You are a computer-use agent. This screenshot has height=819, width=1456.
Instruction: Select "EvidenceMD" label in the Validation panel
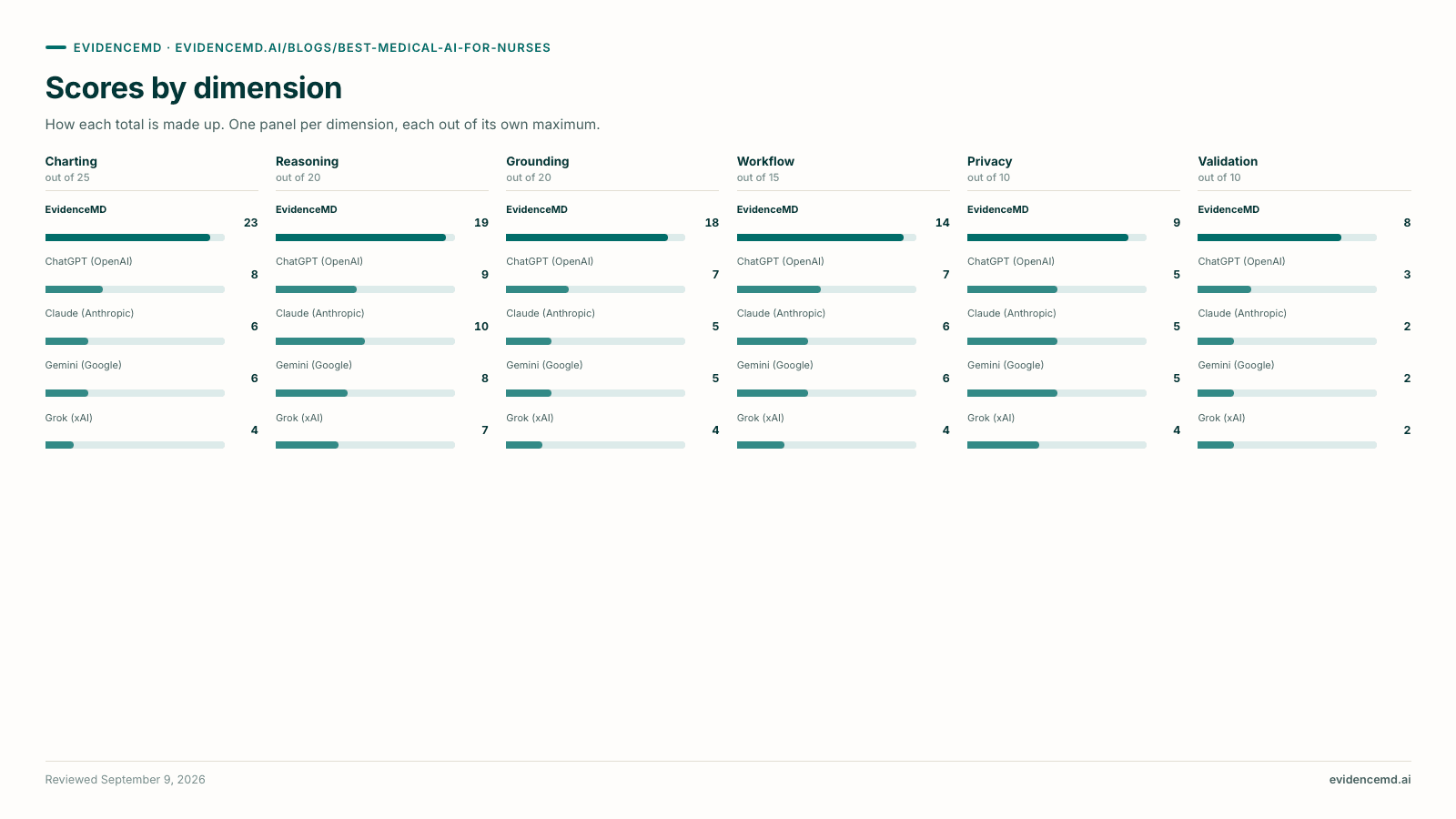tap(1228, 210)
